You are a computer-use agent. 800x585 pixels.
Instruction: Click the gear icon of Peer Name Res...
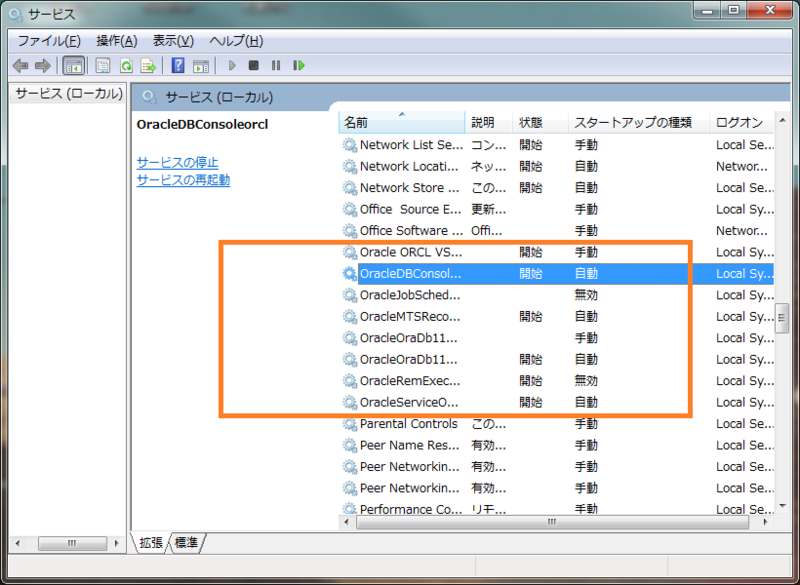point(349,445)
